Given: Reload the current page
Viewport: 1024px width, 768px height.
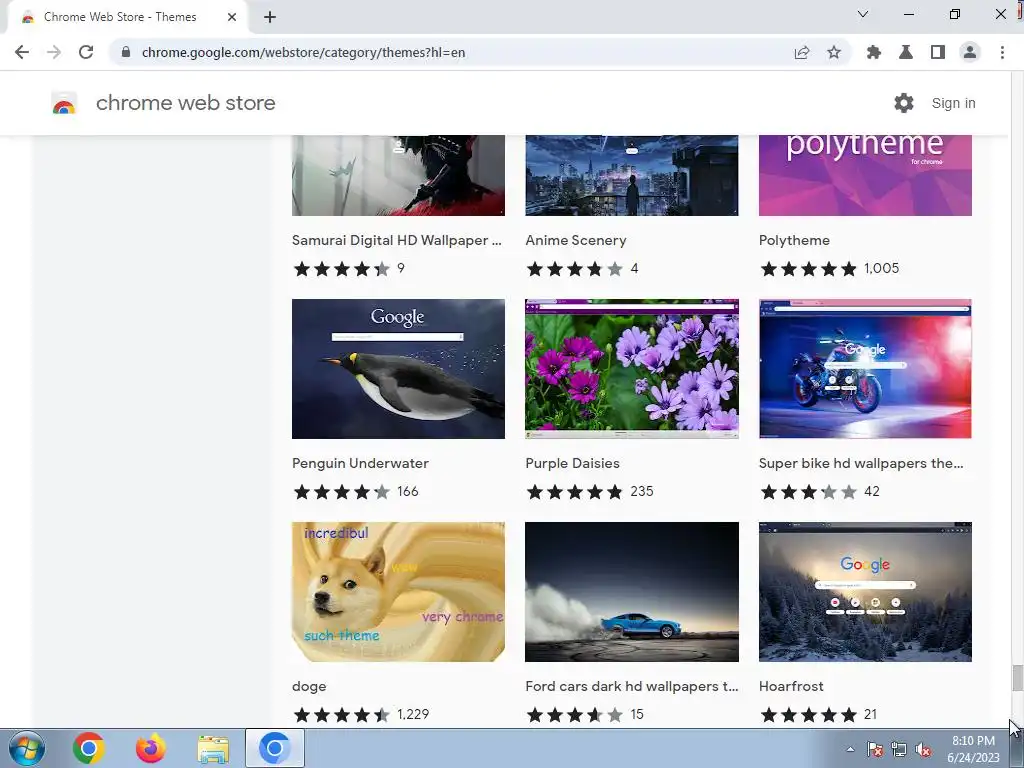Looking at the screenshot, I should pos(86,52).
